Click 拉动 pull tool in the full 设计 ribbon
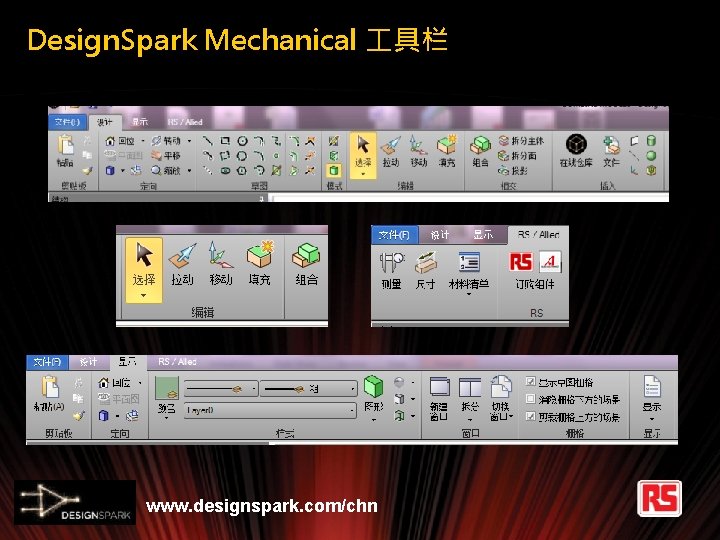The width and height of the screenshot is (720, 540). 391,152
